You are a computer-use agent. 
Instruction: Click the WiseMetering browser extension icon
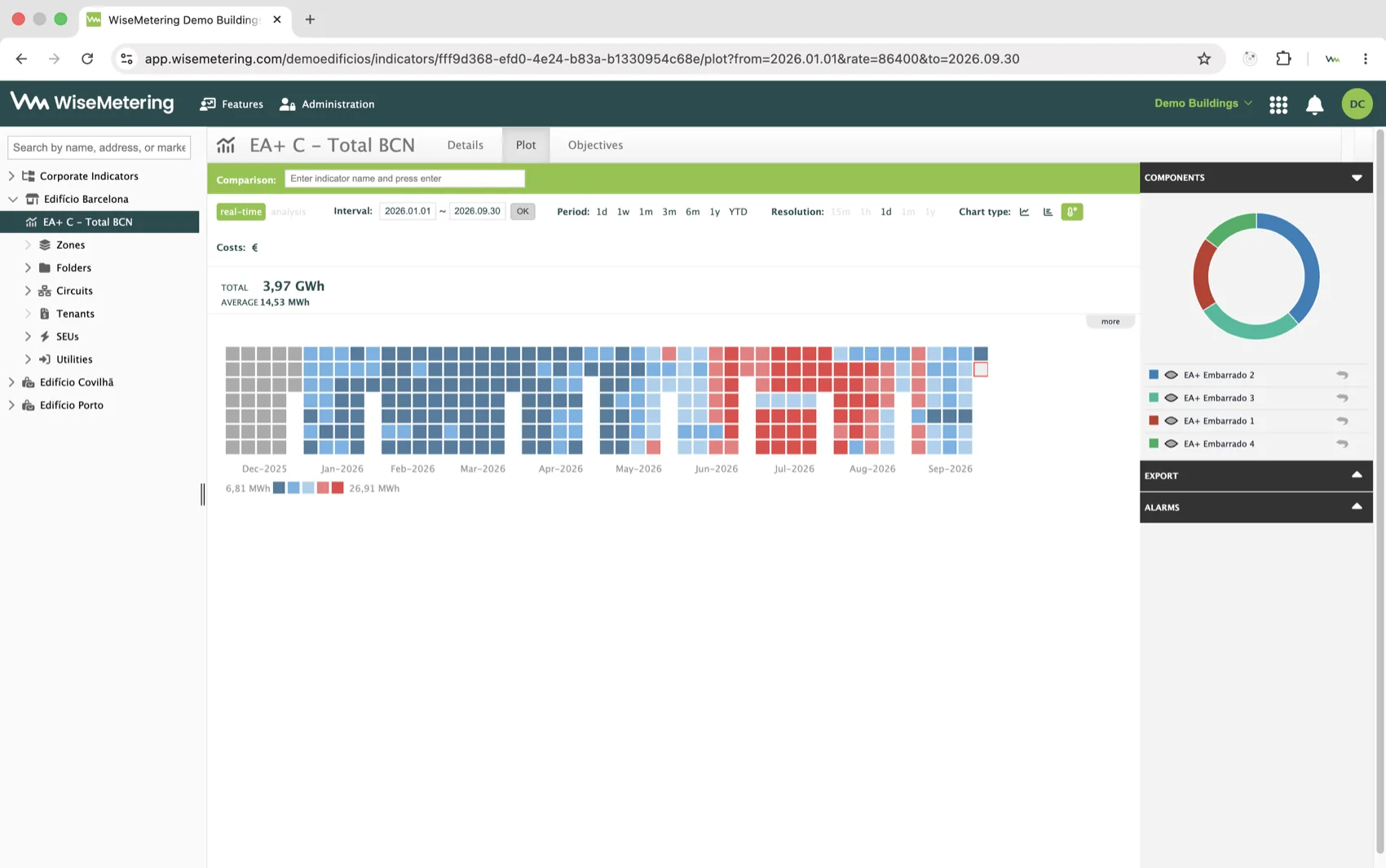(x=1332, y=59)
